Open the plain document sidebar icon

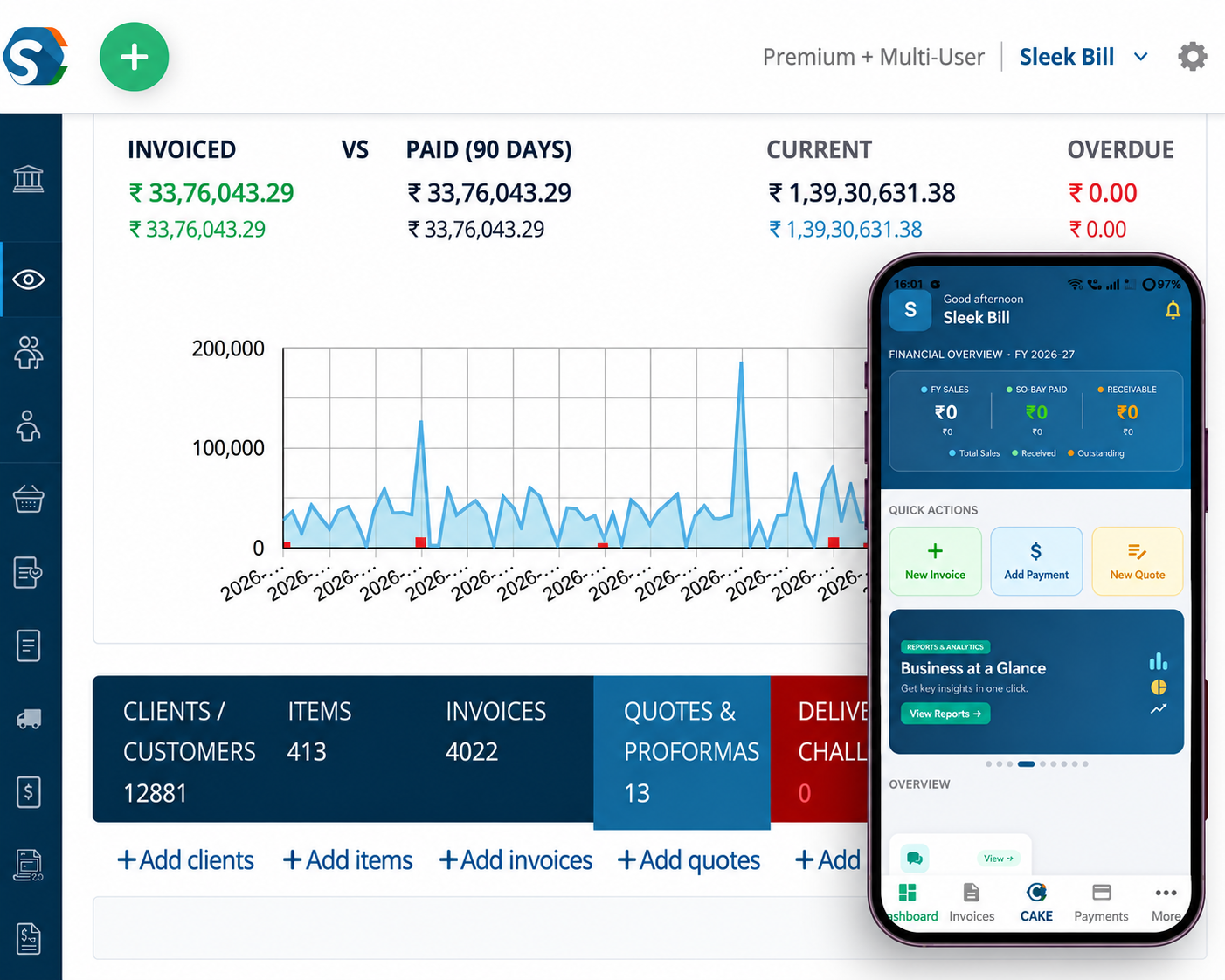pos(29,645)
